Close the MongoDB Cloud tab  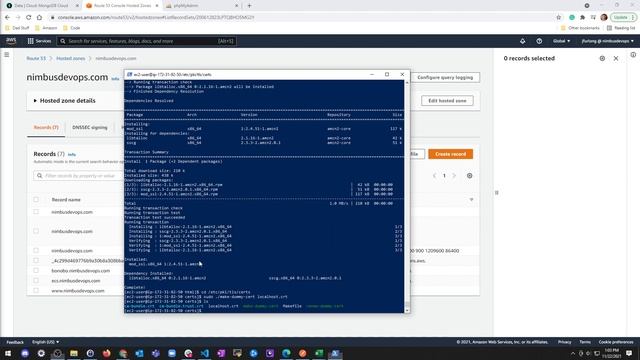tap(78, 6)
